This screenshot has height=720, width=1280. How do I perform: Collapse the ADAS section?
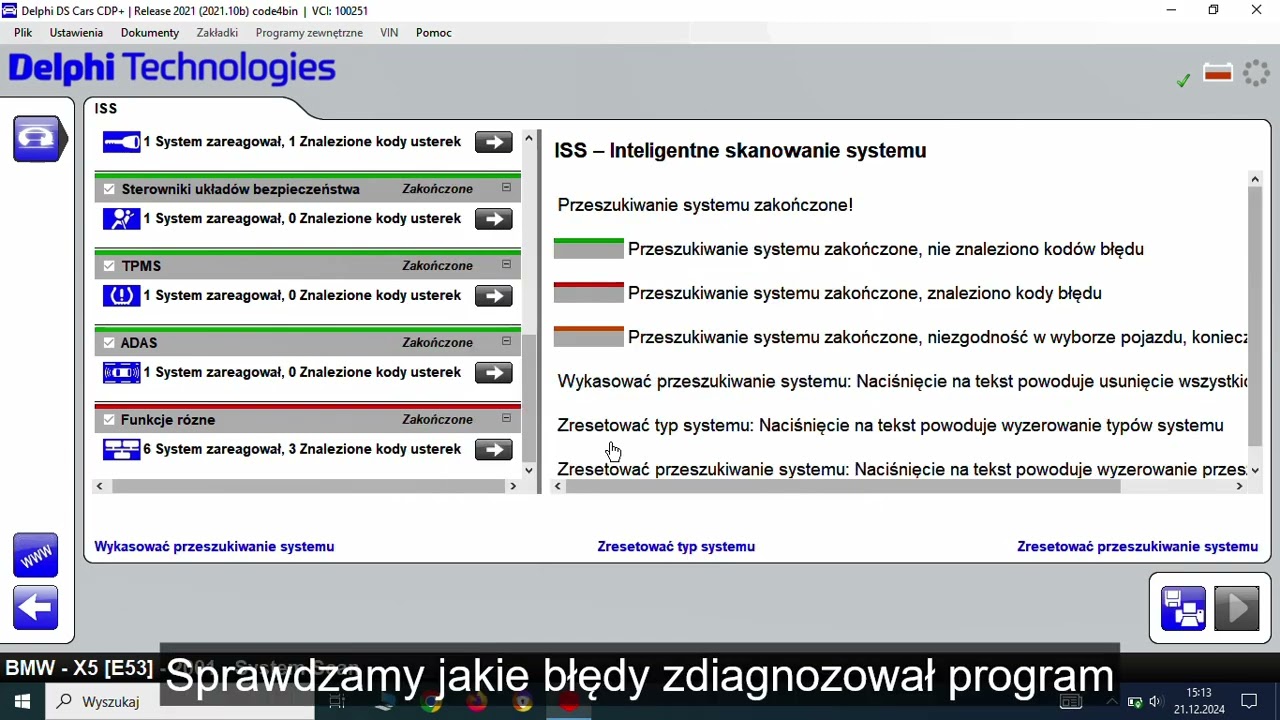coord(506,342)
